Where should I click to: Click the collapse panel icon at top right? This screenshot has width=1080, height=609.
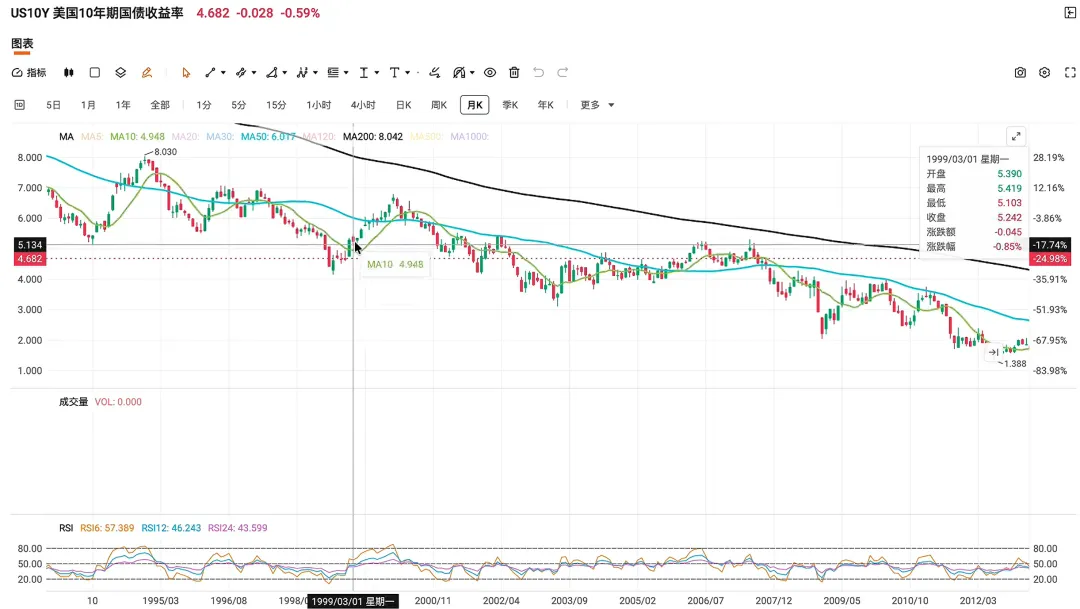point(1070,13)
